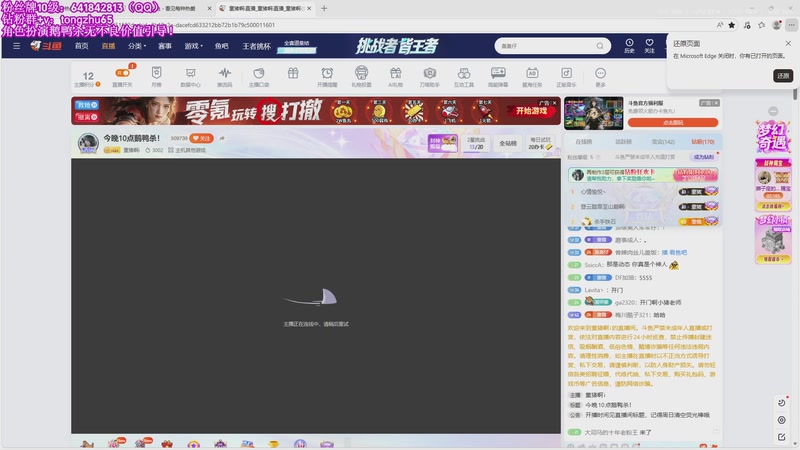Click 钻粉任务卡 promo banner

tap(643, 175)
